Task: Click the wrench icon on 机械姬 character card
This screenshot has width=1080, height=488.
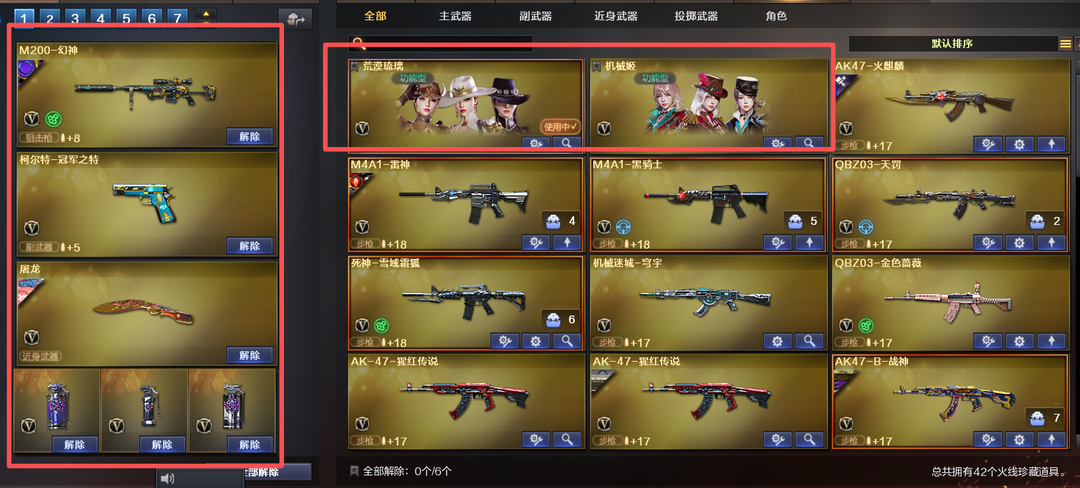Action: pyautogui.click(x=777, y=143)
